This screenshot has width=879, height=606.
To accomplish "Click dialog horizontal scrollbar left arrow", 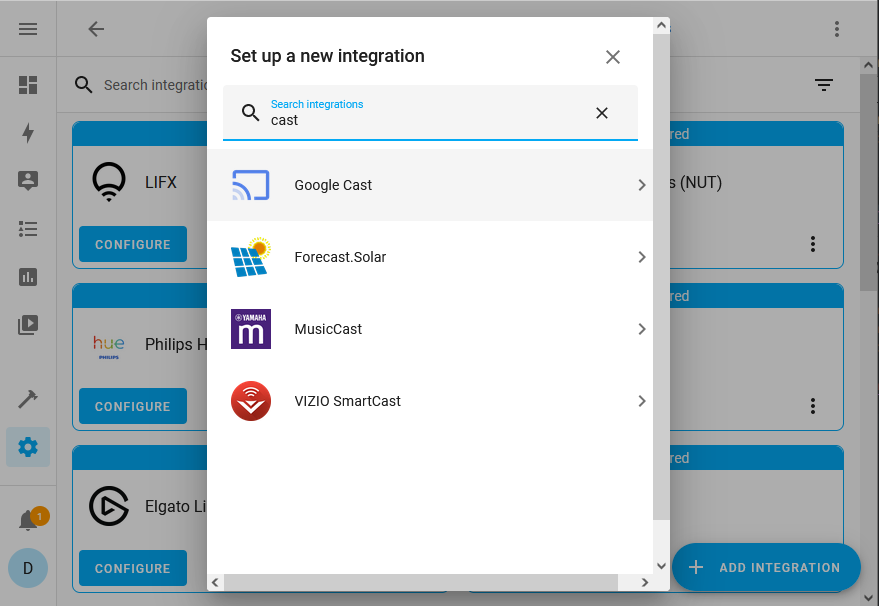I will tap(215, 582).
